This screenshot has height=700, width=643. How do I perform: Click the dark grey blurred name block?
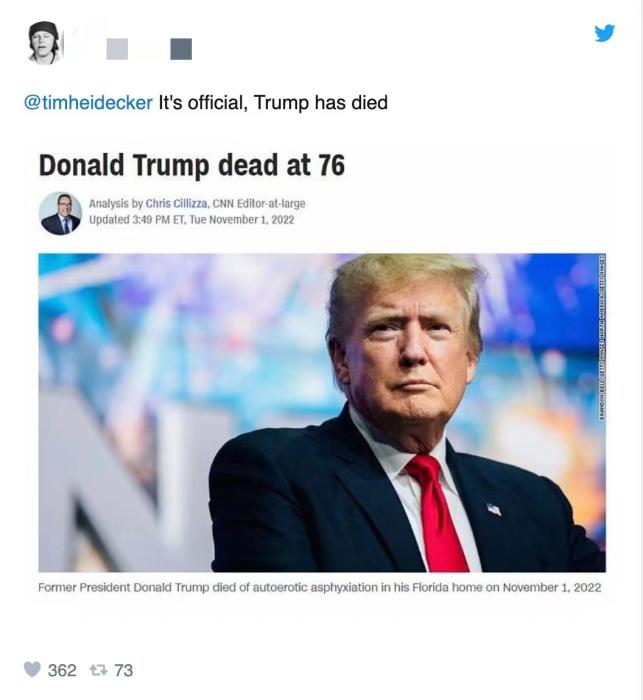point(181,48)
